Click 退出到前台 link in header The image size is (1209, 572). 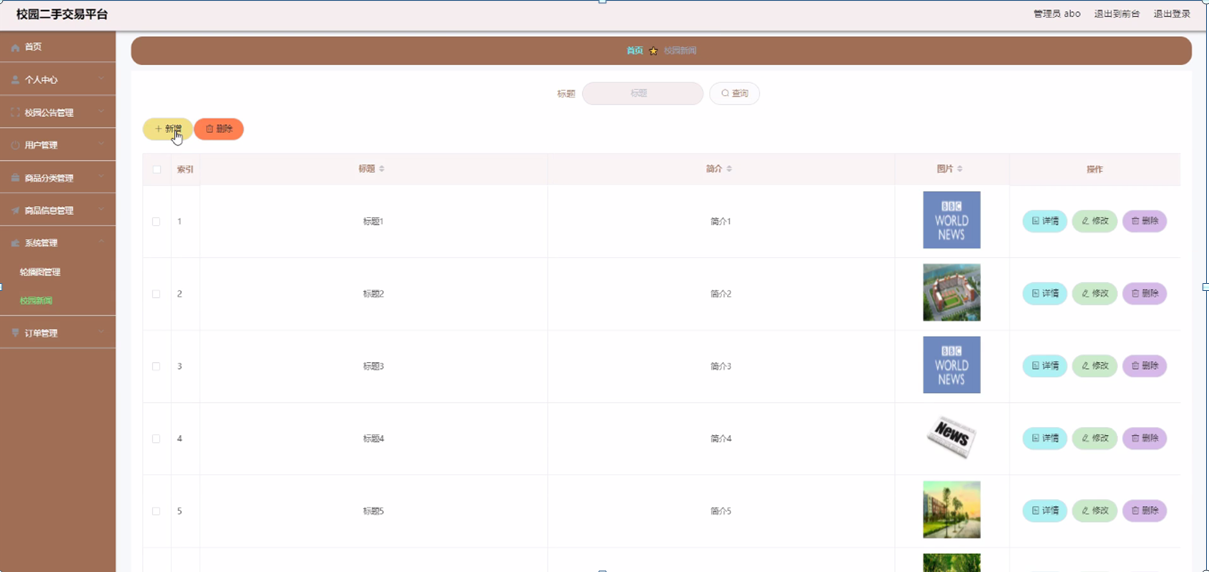point(1117,14)
